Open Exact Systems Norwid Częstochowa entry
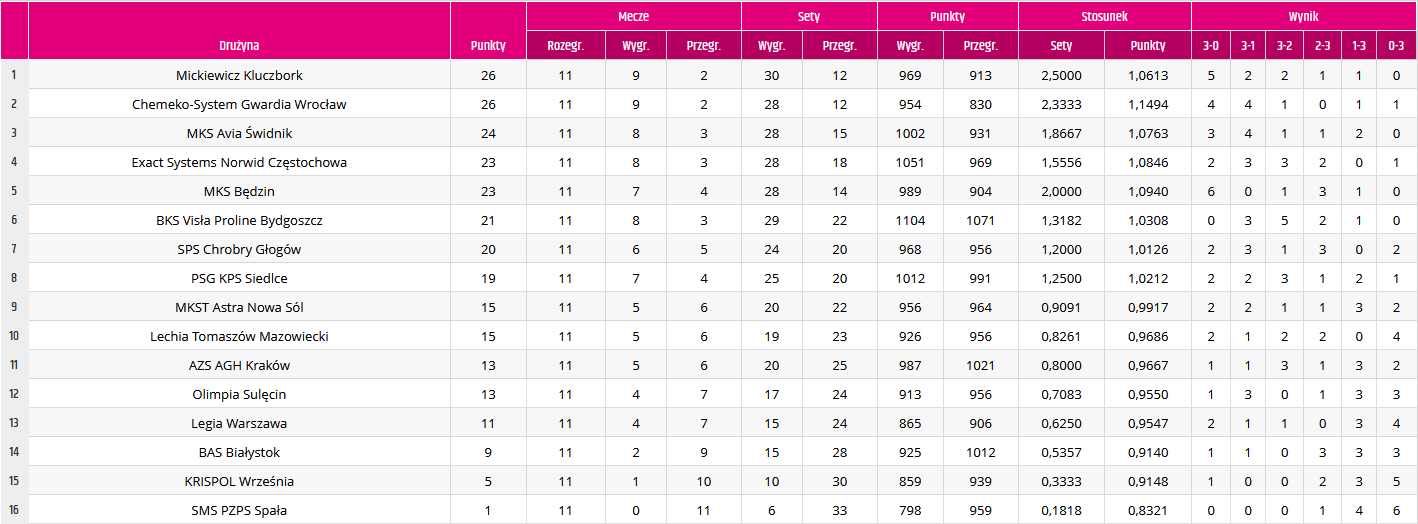 tap(239, 162)
